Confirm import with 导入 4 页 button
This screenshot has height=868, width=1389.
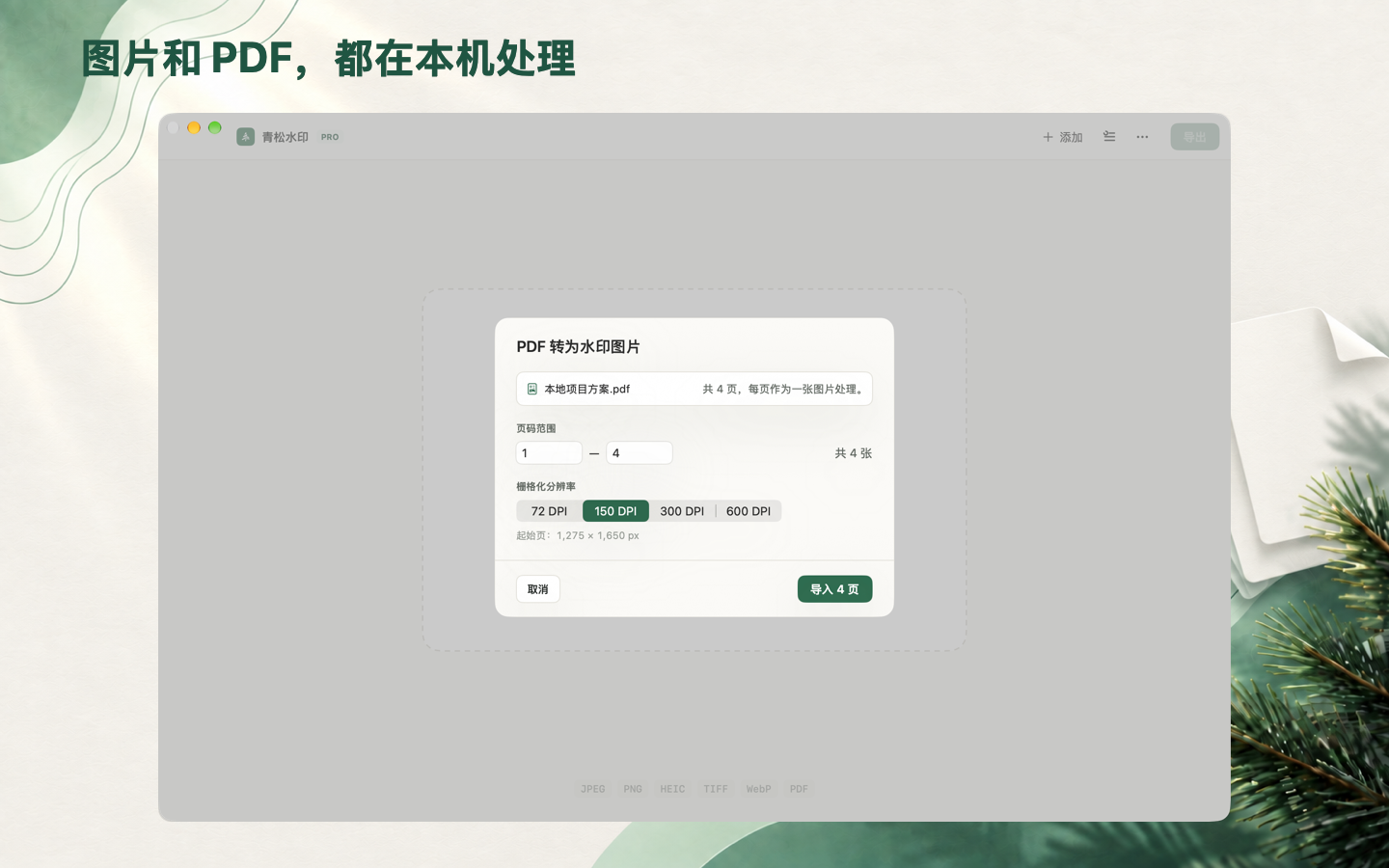tap(834, 589)
